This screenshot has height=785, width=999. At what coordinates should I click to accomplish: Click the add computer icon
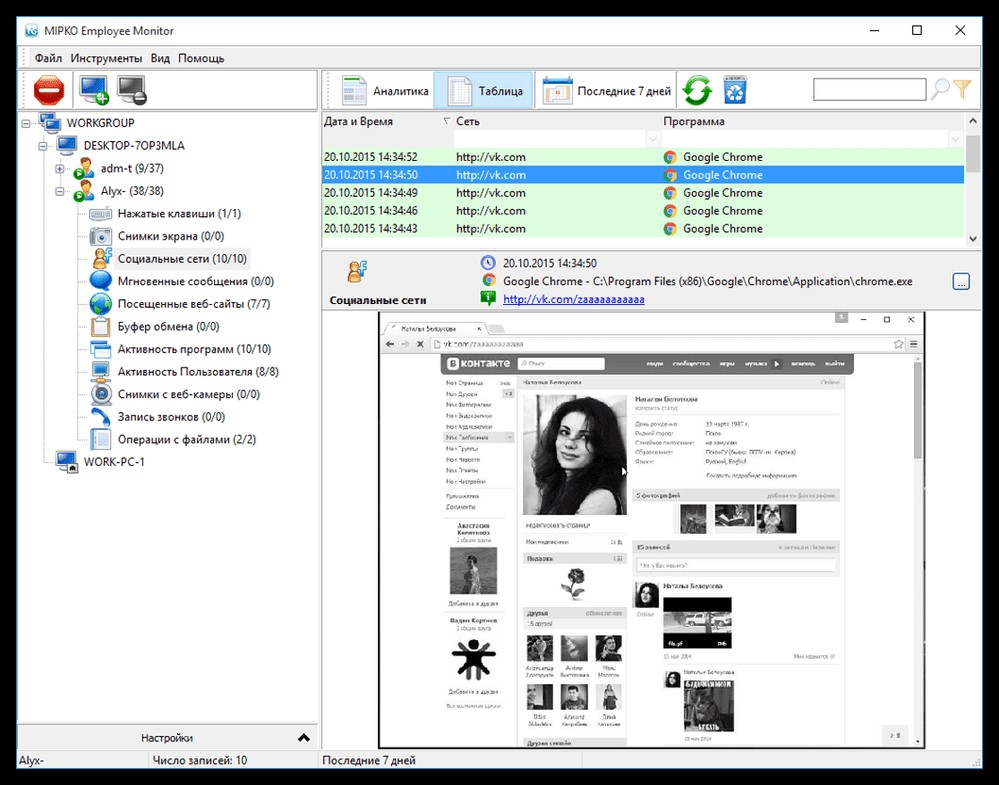94,90
